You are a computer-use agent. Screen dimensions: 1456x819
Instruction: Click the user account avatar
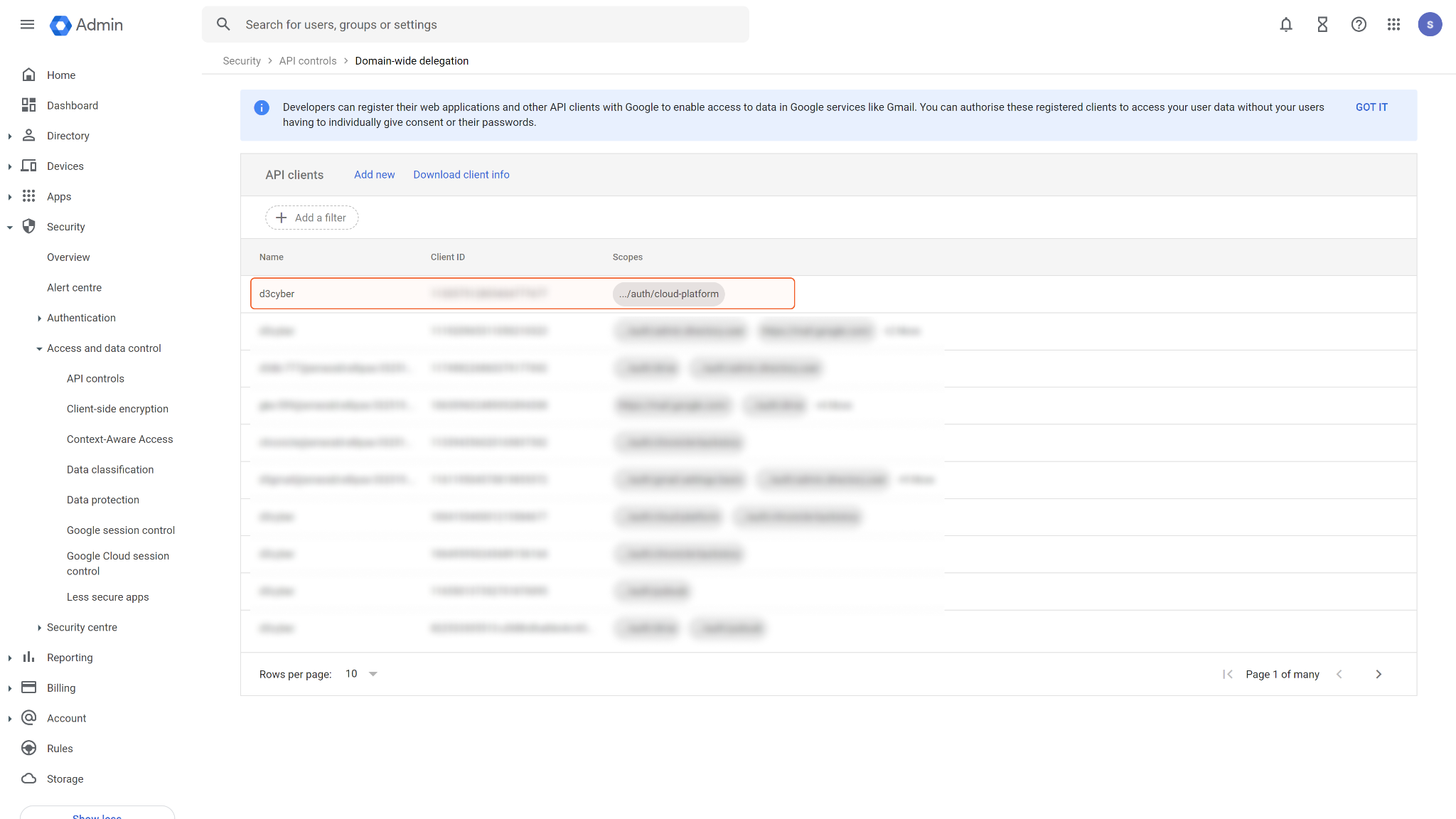coord(1430,25)
